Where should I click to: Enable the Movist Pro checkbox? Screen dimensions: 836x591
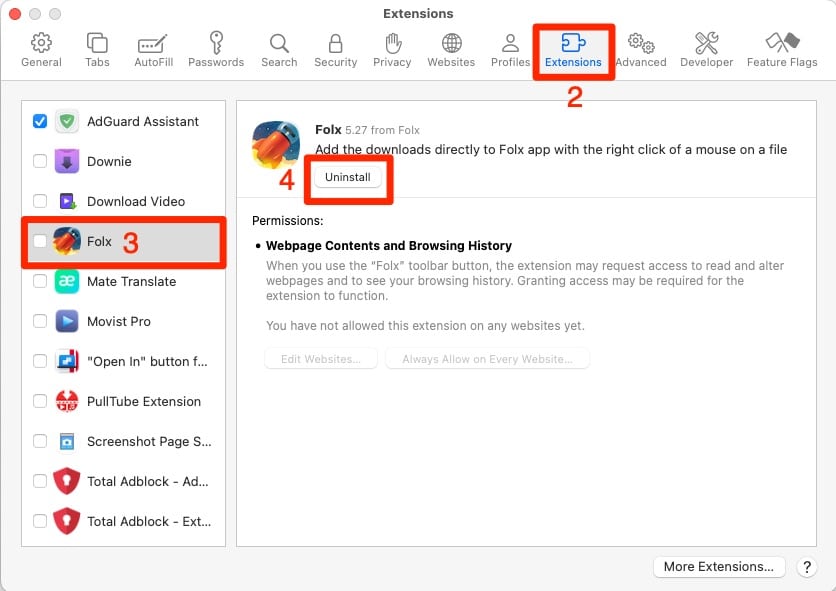(x=40, y=321)
